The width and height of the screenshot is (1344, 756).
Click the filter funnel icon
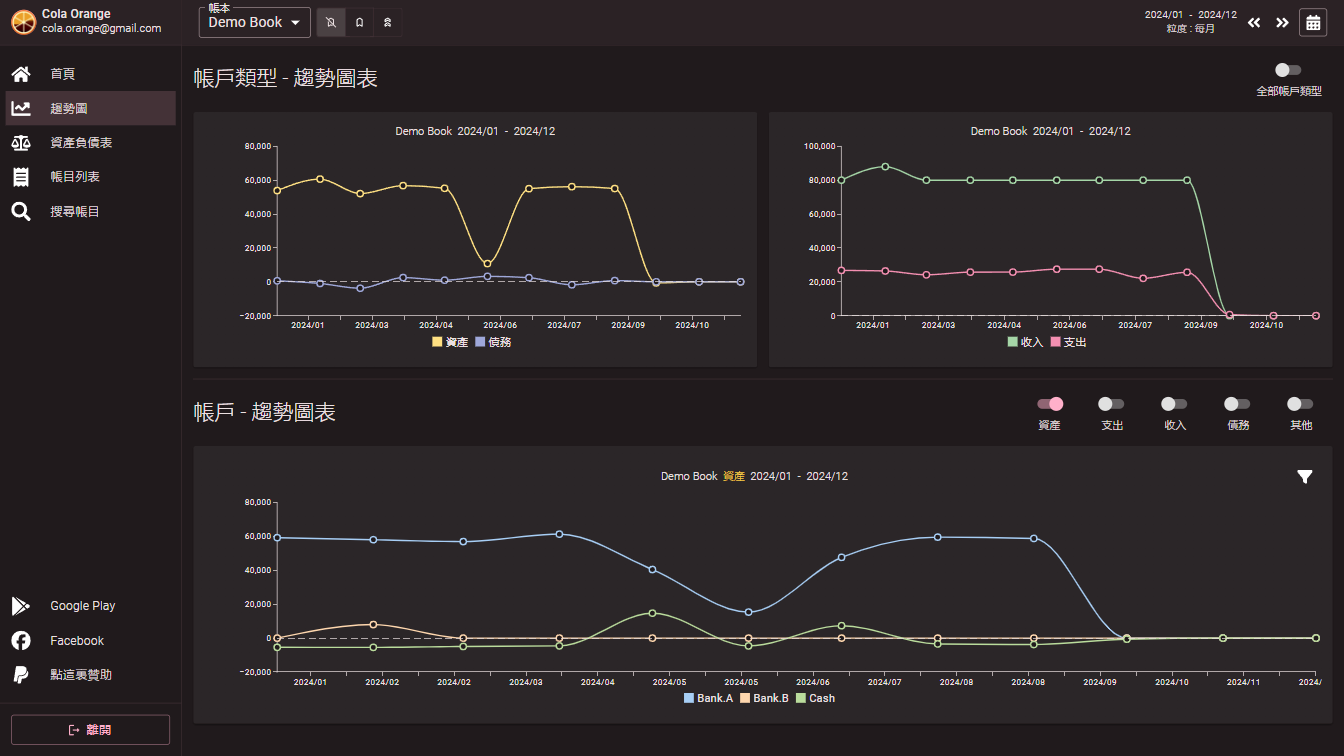tap(1304, 477)
